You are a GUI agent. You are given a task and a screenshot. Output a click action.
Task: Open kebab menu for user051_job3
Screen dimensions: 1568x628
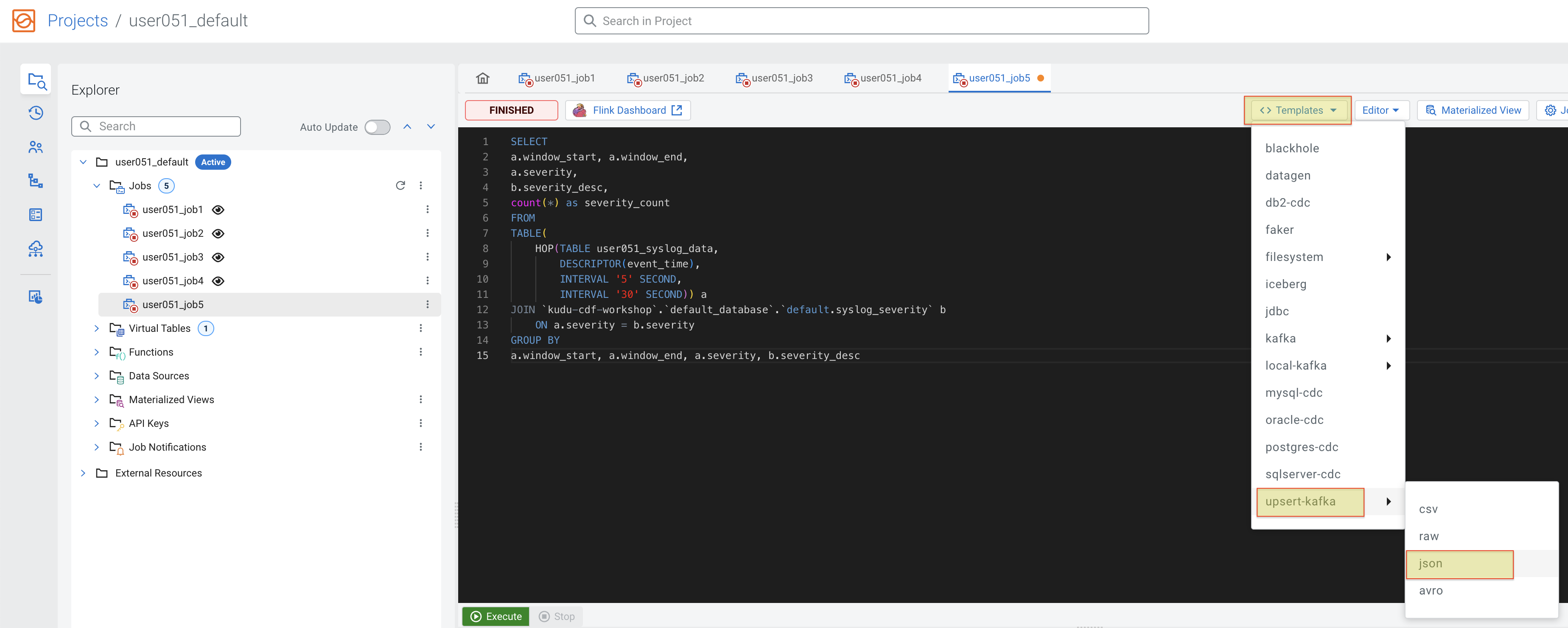(427, 257)
